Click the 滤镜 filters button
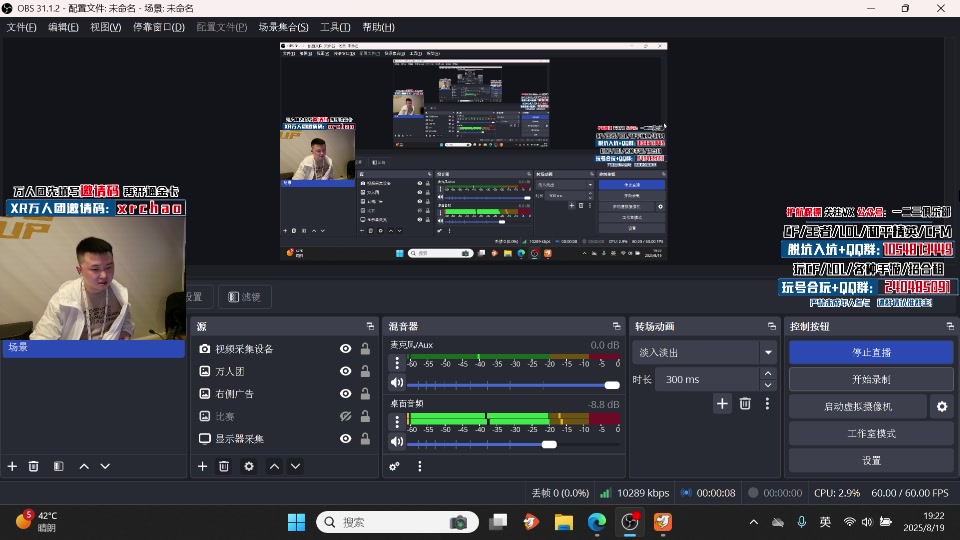 tap(245, 297)
